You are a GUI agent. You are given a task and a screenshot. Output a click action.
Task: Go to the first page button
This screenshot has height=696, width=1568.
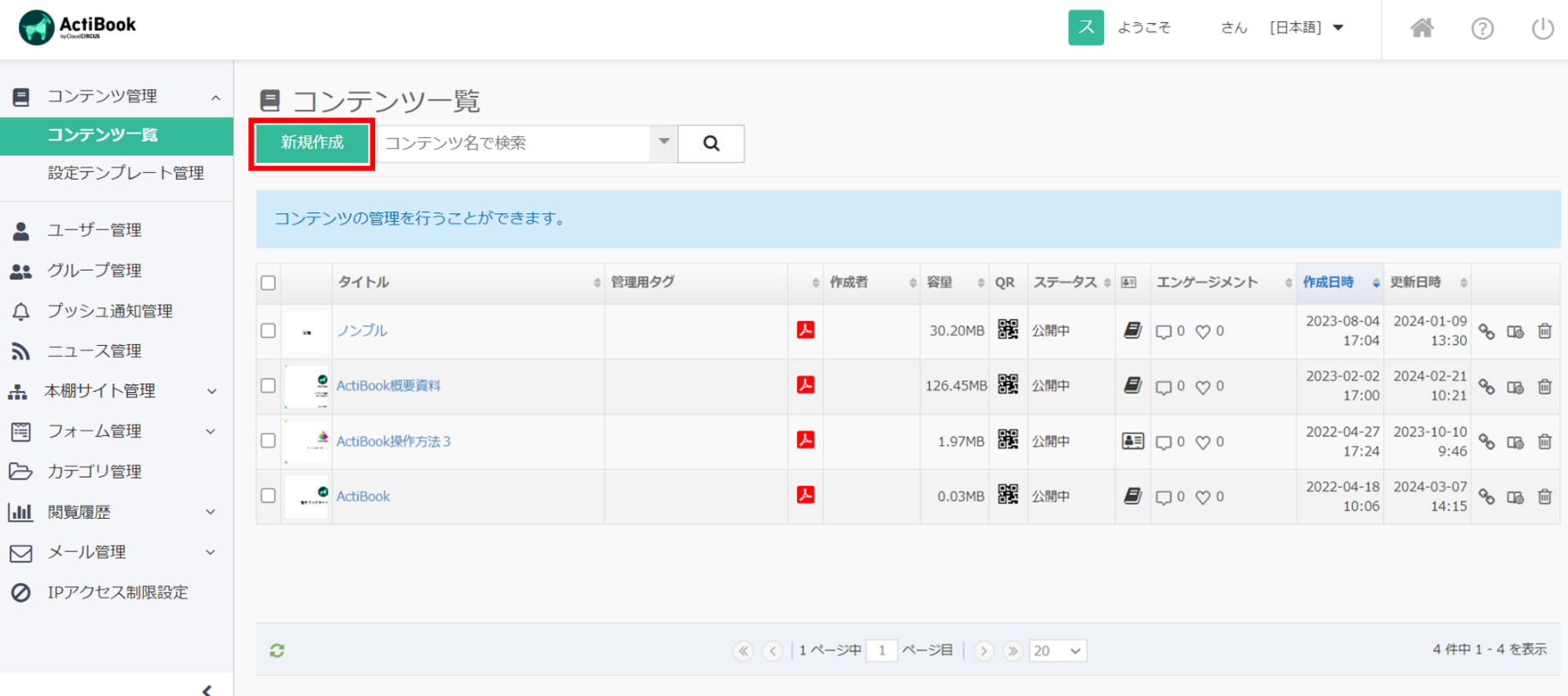coord(743,651)
